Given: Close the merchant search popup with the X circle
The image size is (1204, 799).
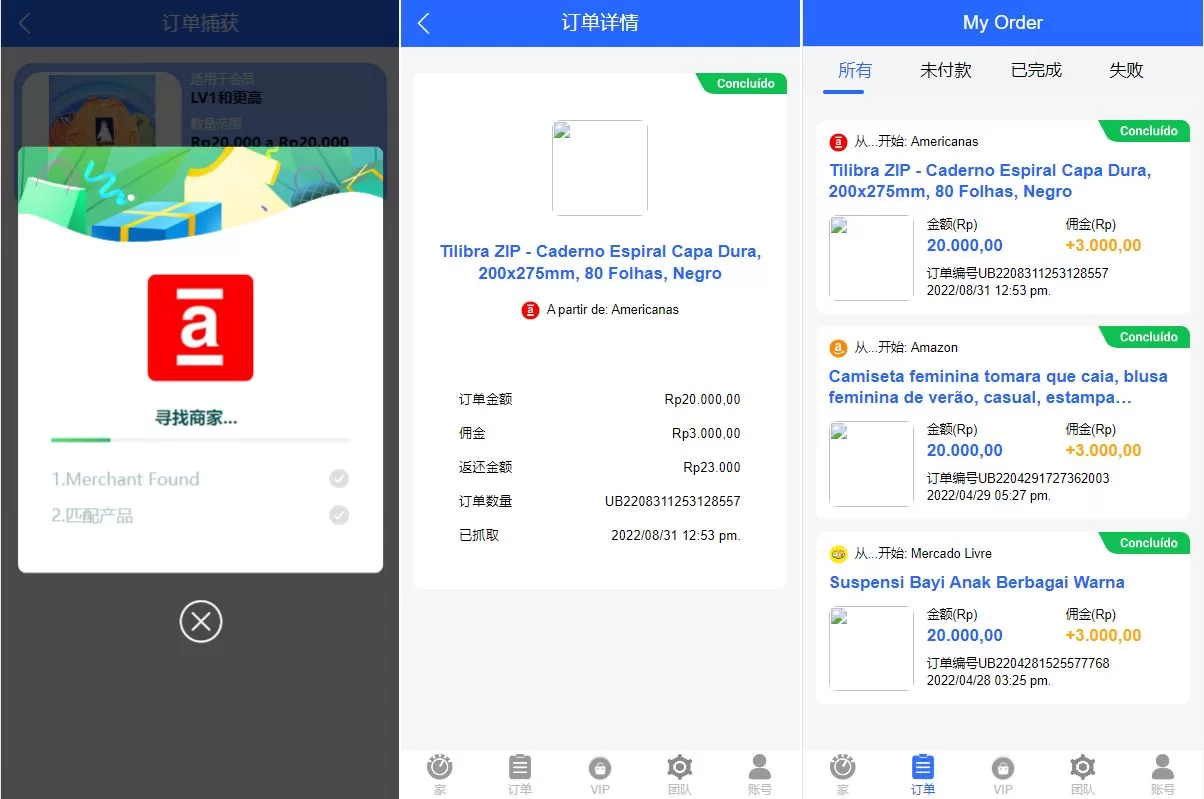Looking at the screenshot, I should coord(200,622).
